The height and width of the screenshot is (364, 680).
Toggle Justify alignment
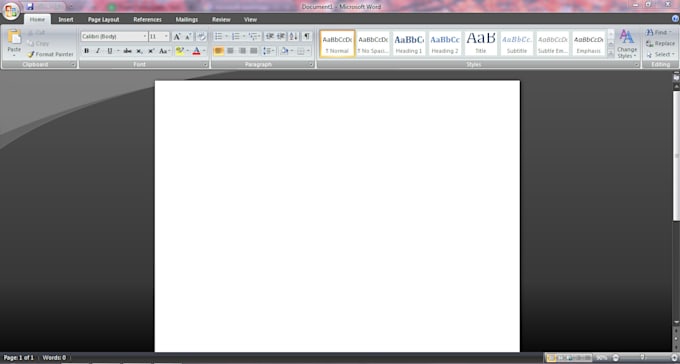tap(254, 51)
